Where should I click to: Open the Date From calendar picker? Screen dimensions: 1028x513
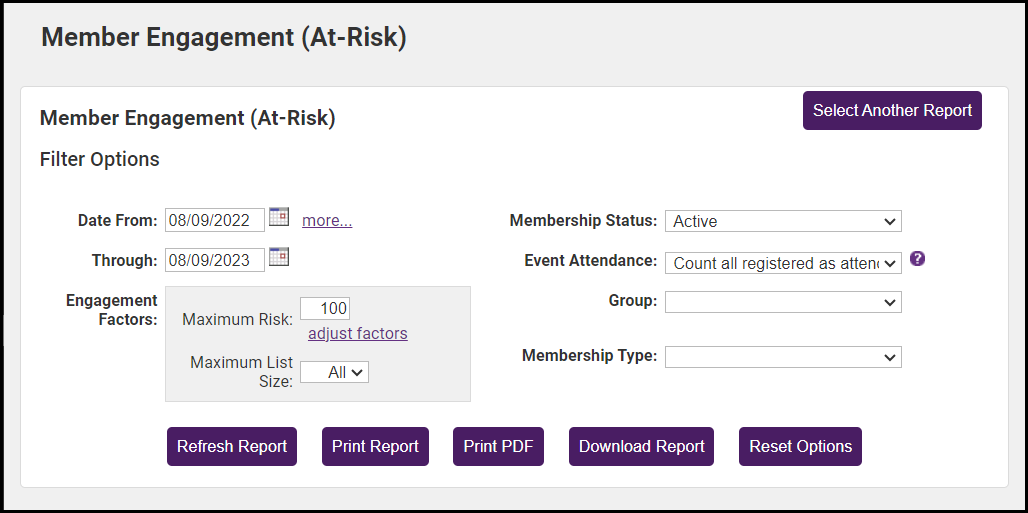tap(279, 217)
